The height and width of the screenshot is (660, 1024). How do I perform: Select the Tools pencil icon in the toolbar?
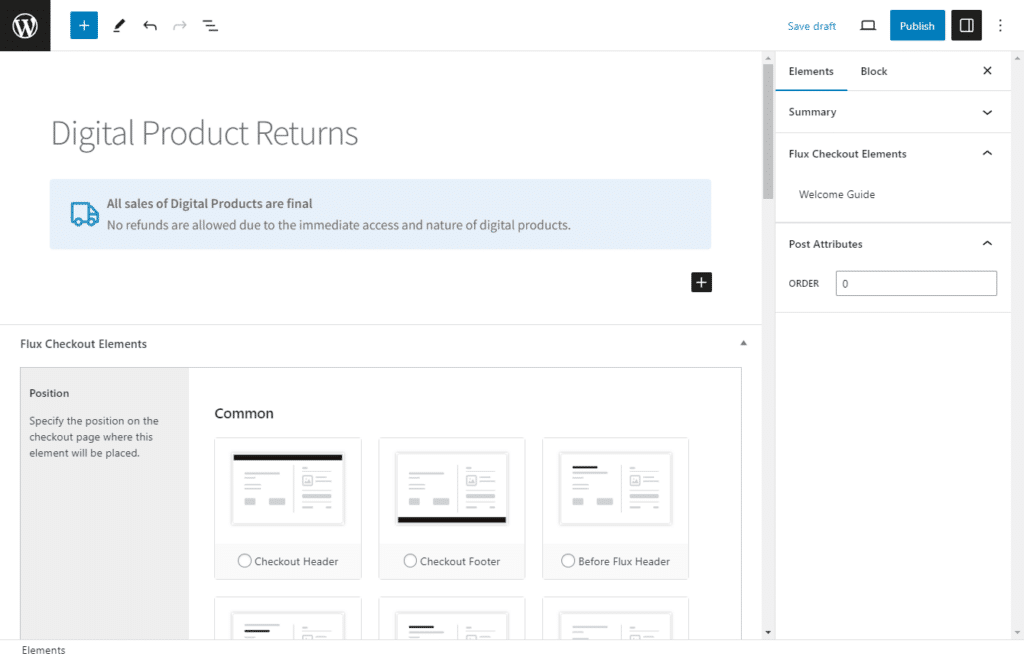click(x=118, y=25)
